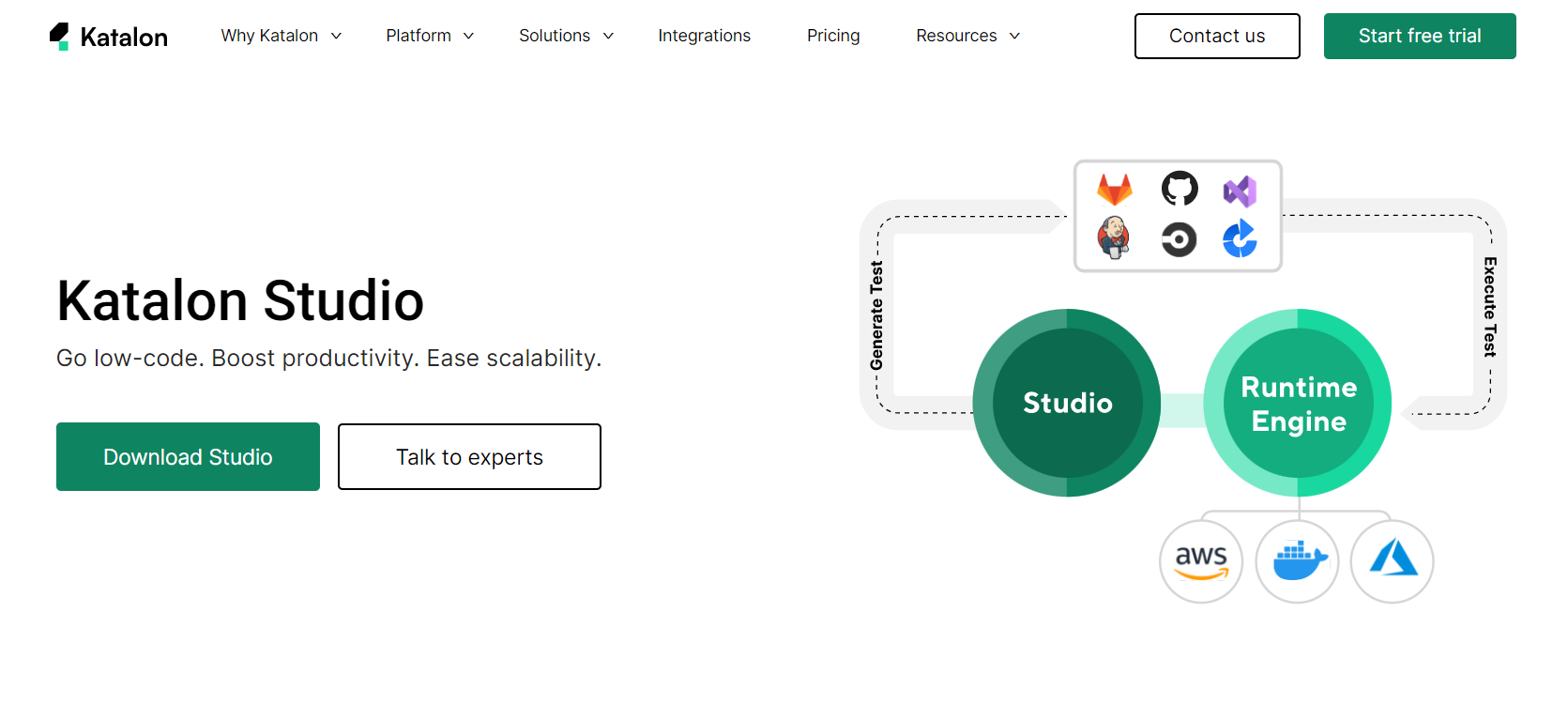Click the AWS logo circle
The image size is (1568, 720).
(x=1201, y=561)
